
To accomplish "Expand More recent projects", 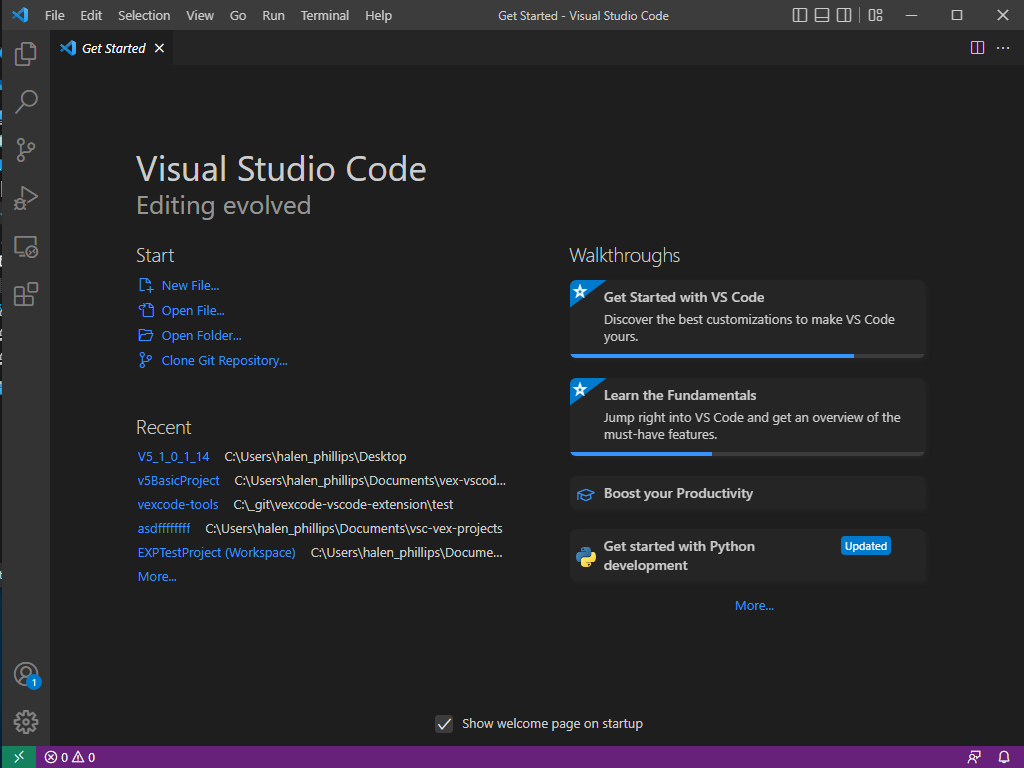I will [156, 576].
